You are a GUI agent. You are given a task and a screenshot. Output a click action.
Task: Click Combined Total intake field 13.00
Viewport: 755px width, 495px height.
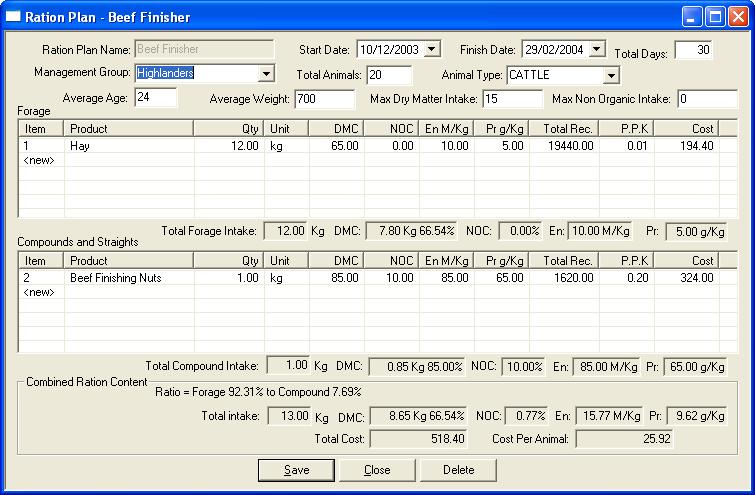289,416
